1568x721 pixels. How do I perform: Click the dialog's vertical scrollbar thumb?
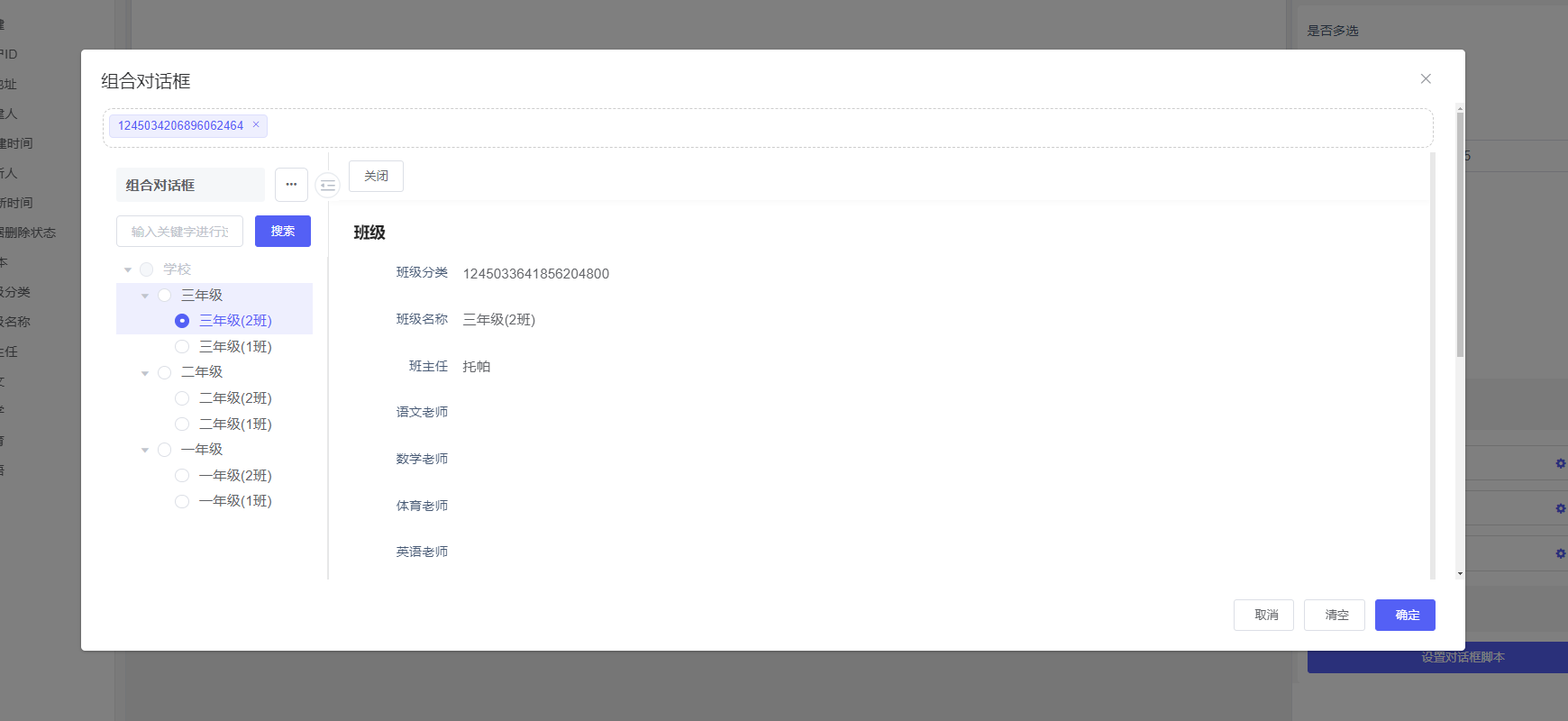pyautogui.click(x=1460, y=234)
